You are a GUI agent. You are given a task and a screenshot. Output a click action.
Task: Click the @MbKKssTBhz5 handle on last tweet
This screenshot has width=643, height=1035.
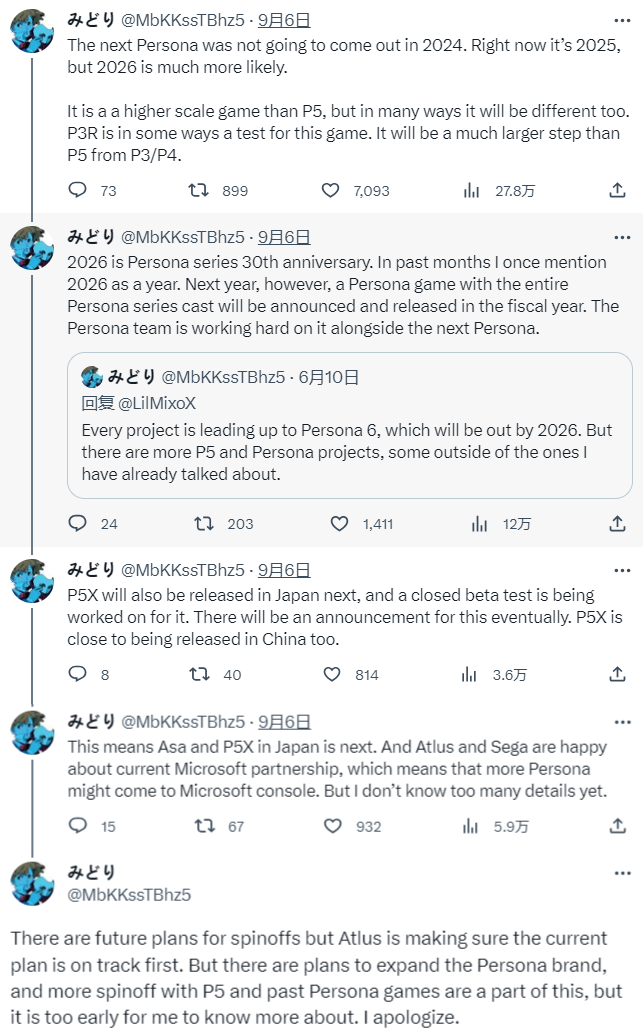coord(129,895)
